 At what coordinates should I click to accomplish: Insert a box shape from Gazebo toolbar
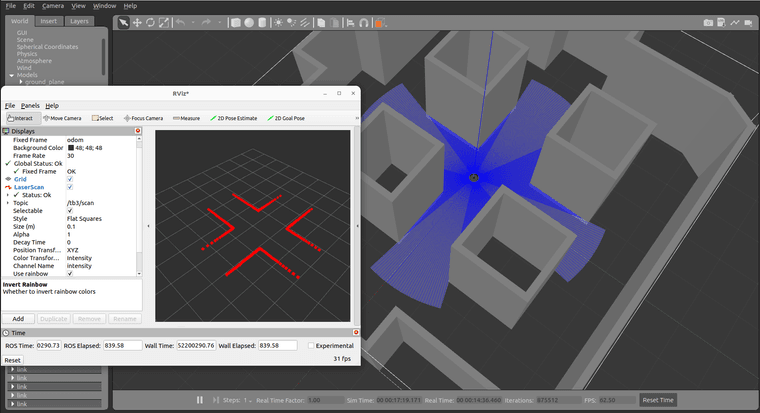236,23
